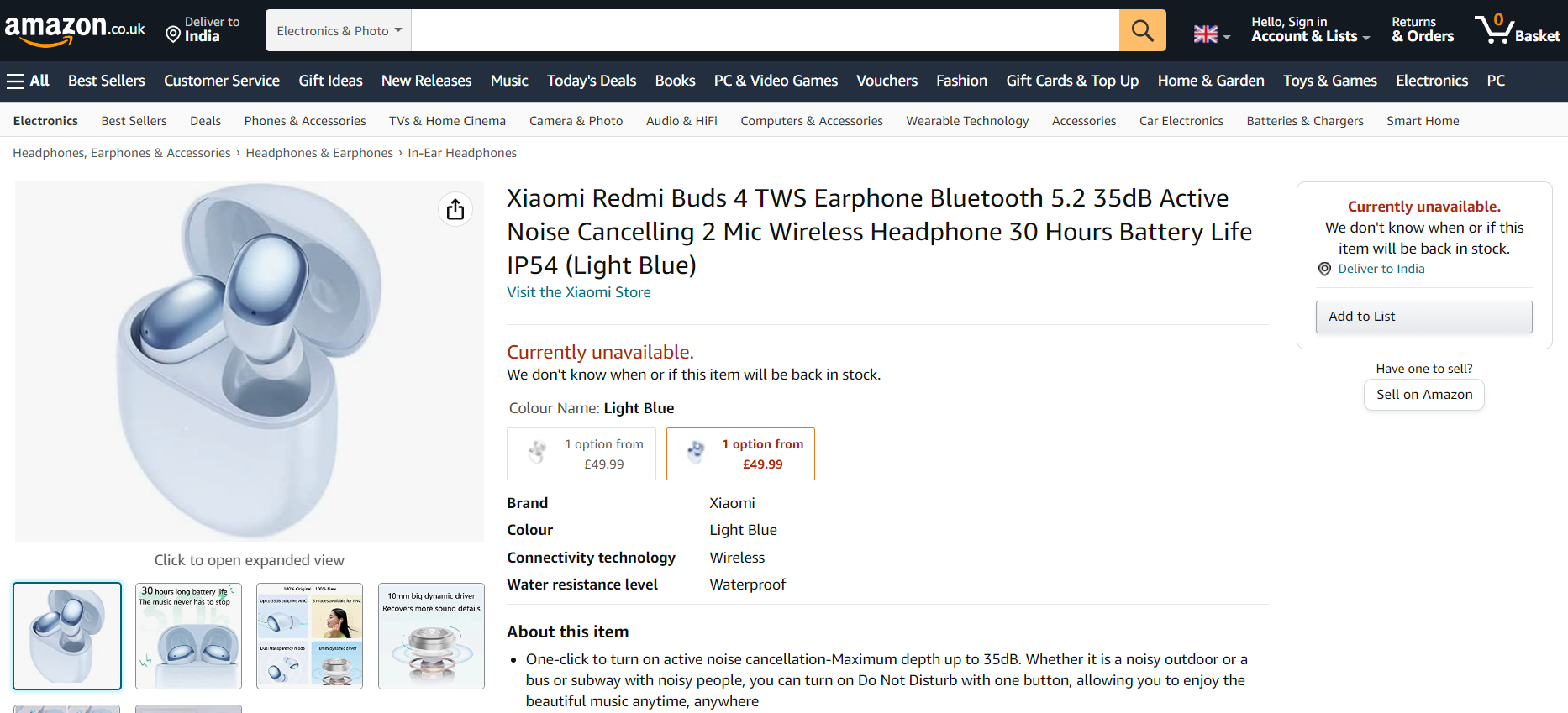Click the share icon on product image
1568x713 pixels.
coord(455,209)
